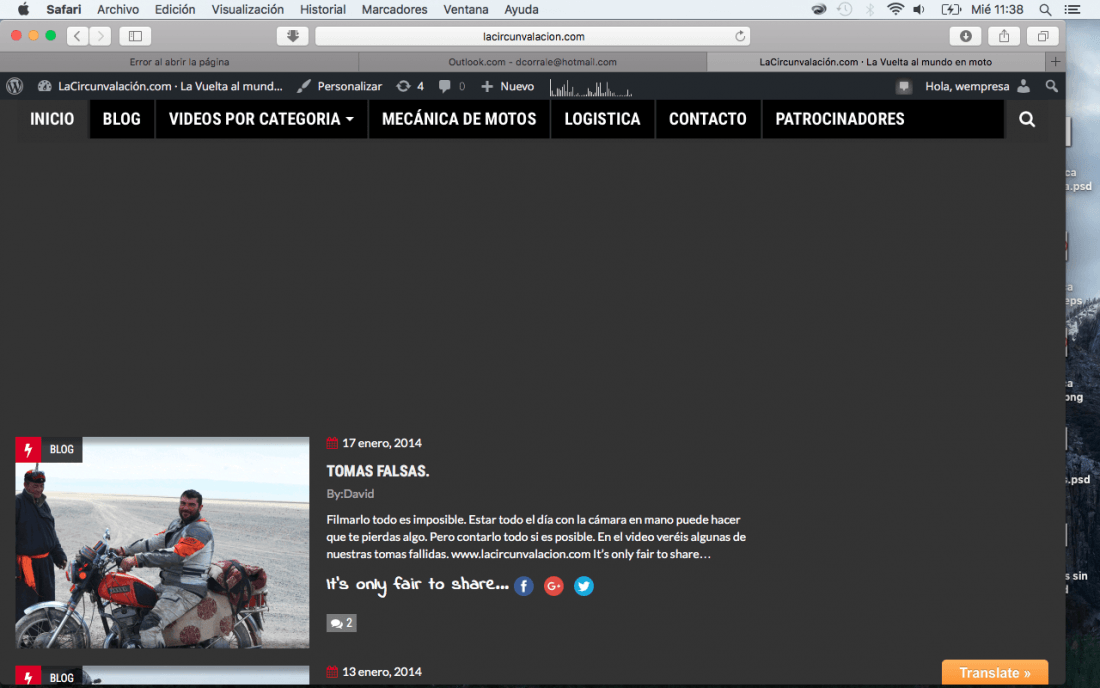The image size is (1100, 688).
Task: Show the Safari sidebar
Action: click(135, 36)
